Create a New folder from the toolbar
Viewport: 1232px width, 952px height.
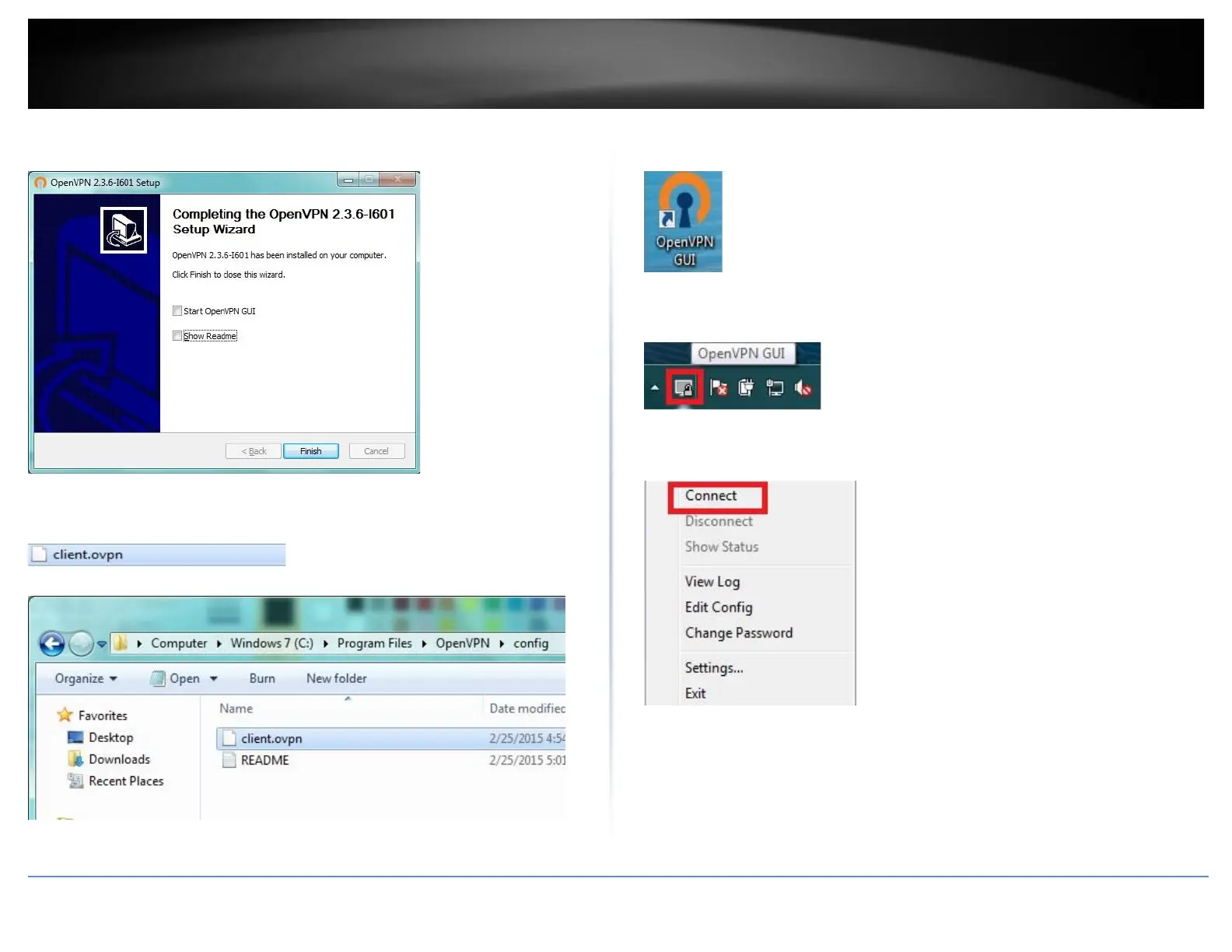tap(337, 678)
